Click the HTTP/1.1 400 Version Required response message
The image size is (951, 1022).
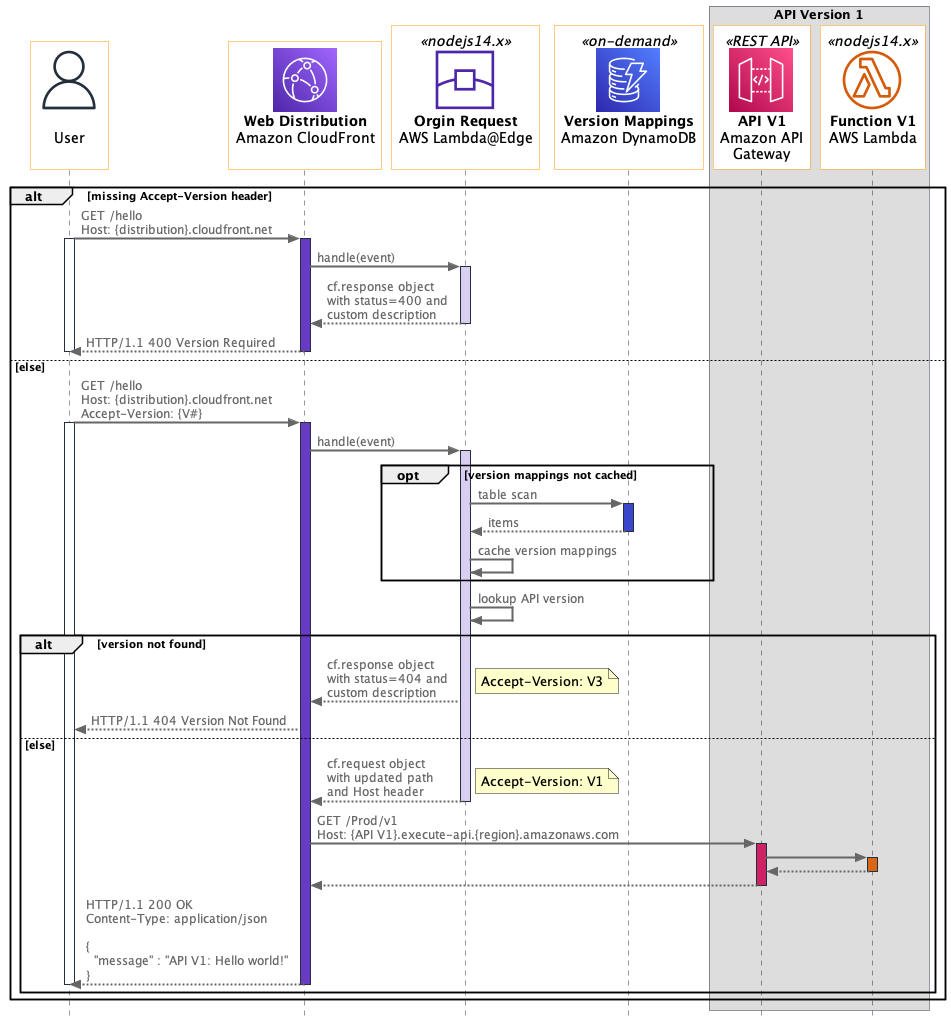(x=180, y=343)
